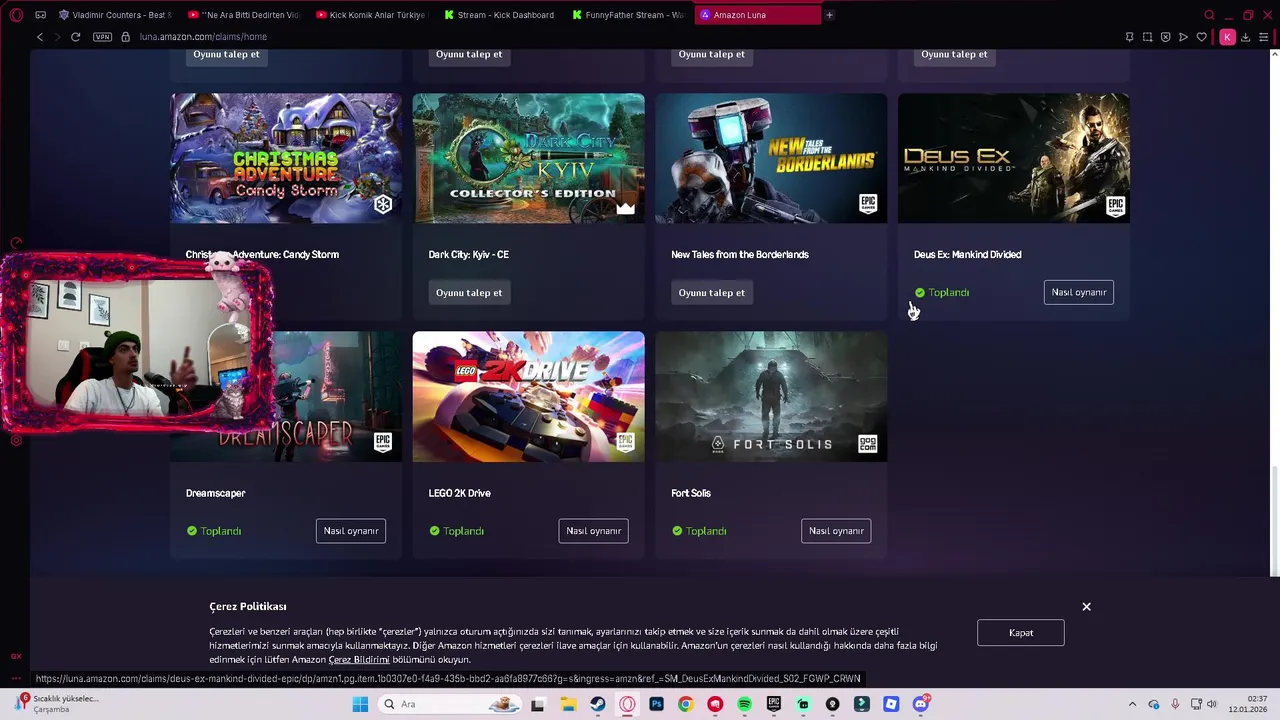Click 'Nasıl oynanır' for LEGO 2K Drive
The width and height of the screenshot is (1280, 720).
point(593,531)
